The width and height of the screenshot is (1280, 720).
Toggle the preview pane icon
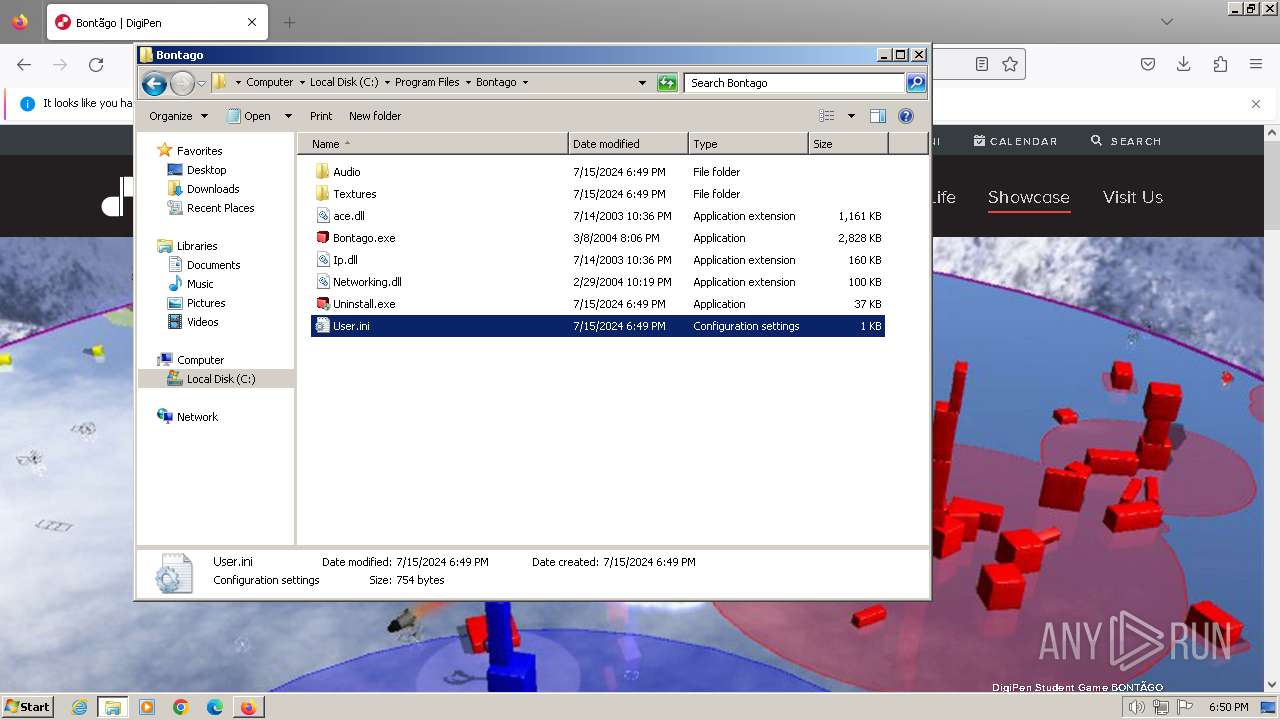coord(877,116)
